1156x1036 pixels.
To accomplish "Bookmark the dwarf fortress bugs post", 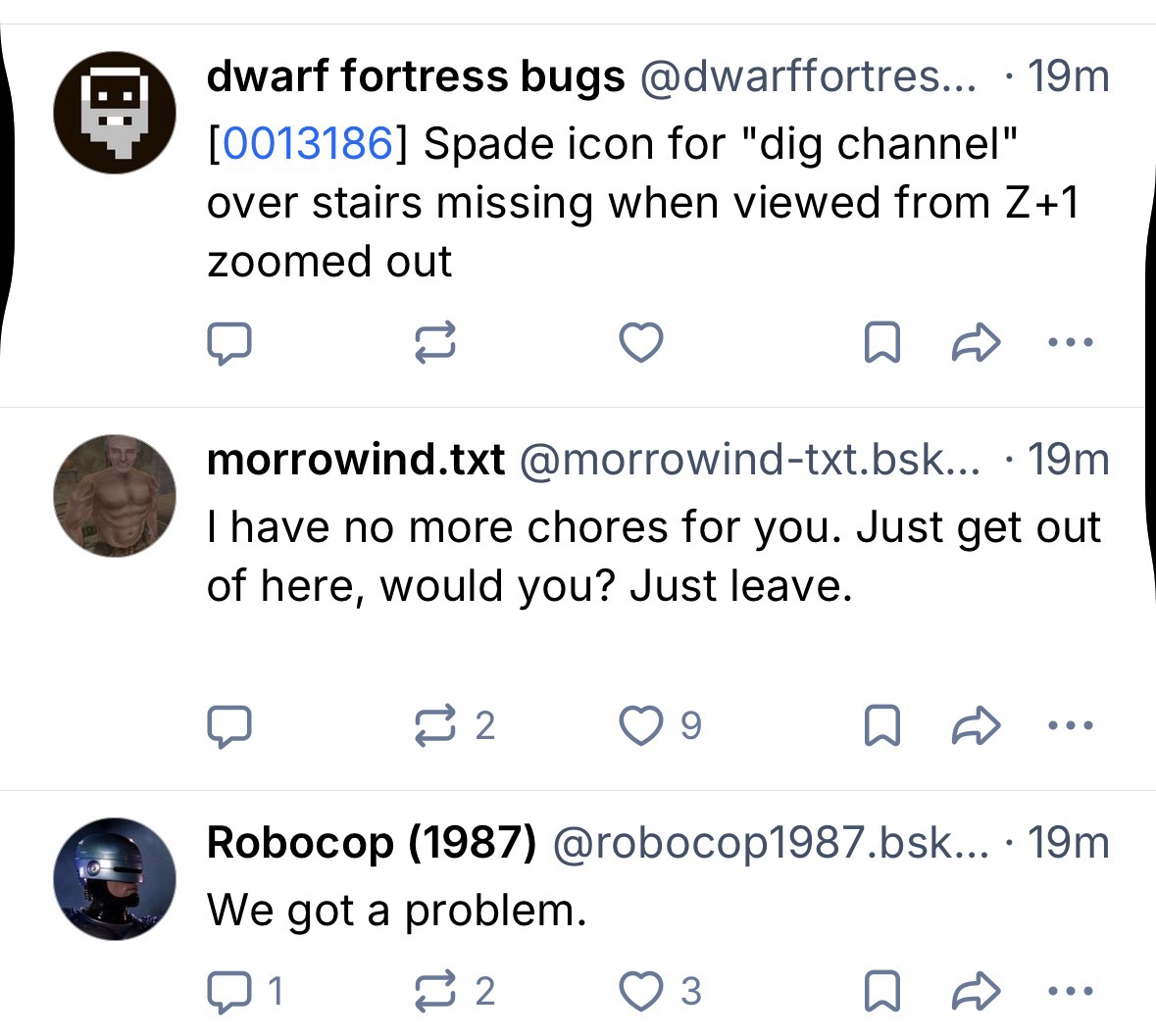I will 881,343.
